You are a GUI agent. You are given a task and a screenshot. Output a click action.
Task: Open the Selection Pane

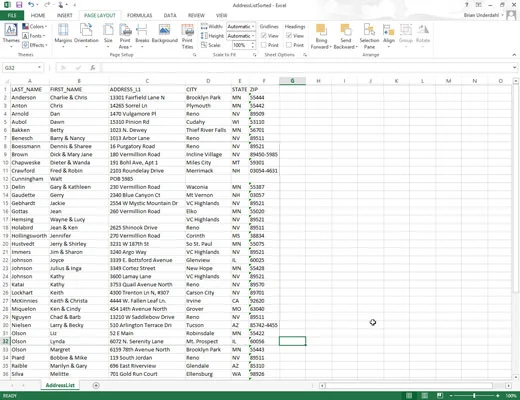click(369, 36)
